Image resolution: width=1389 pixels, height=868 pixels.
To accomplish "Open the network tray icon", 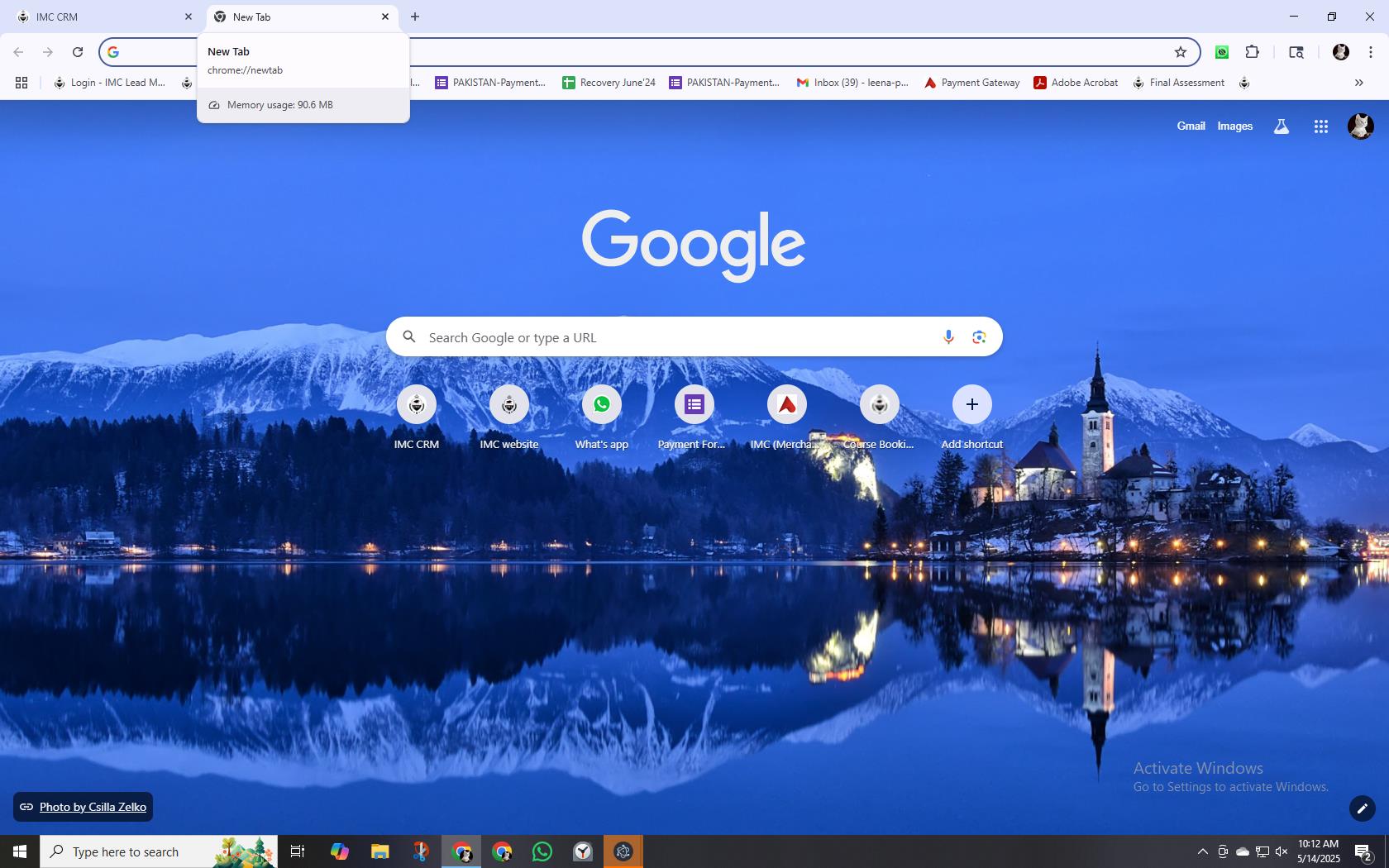I will [1262, 851].
